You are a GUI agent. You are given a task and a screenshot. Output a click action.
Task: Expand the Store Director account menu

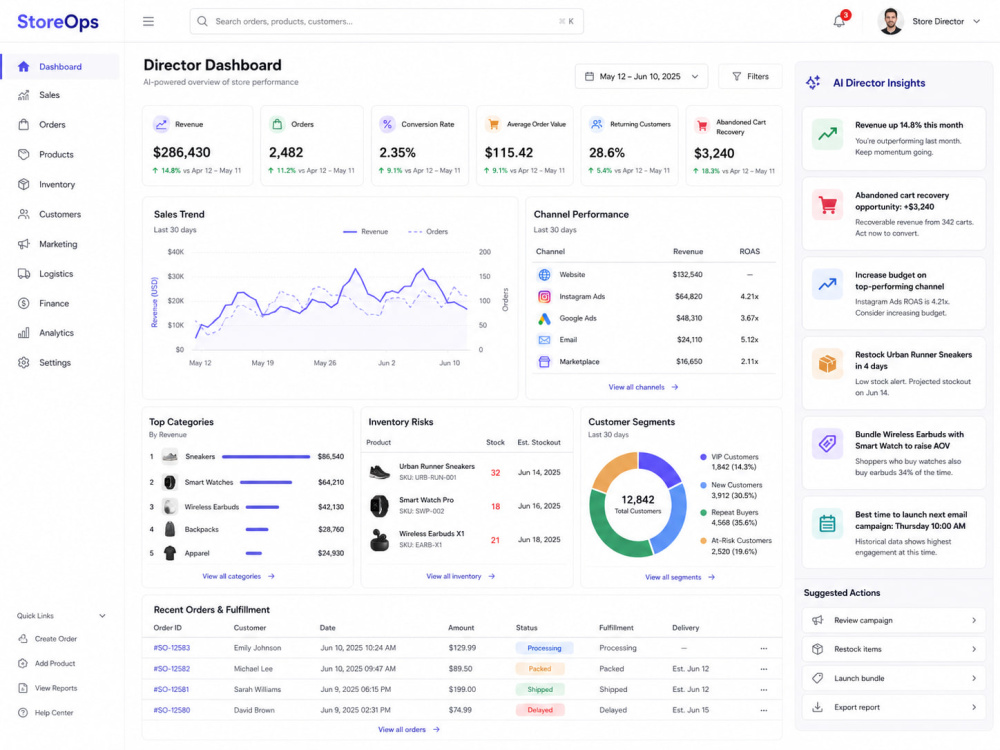(x=976, y=22)
